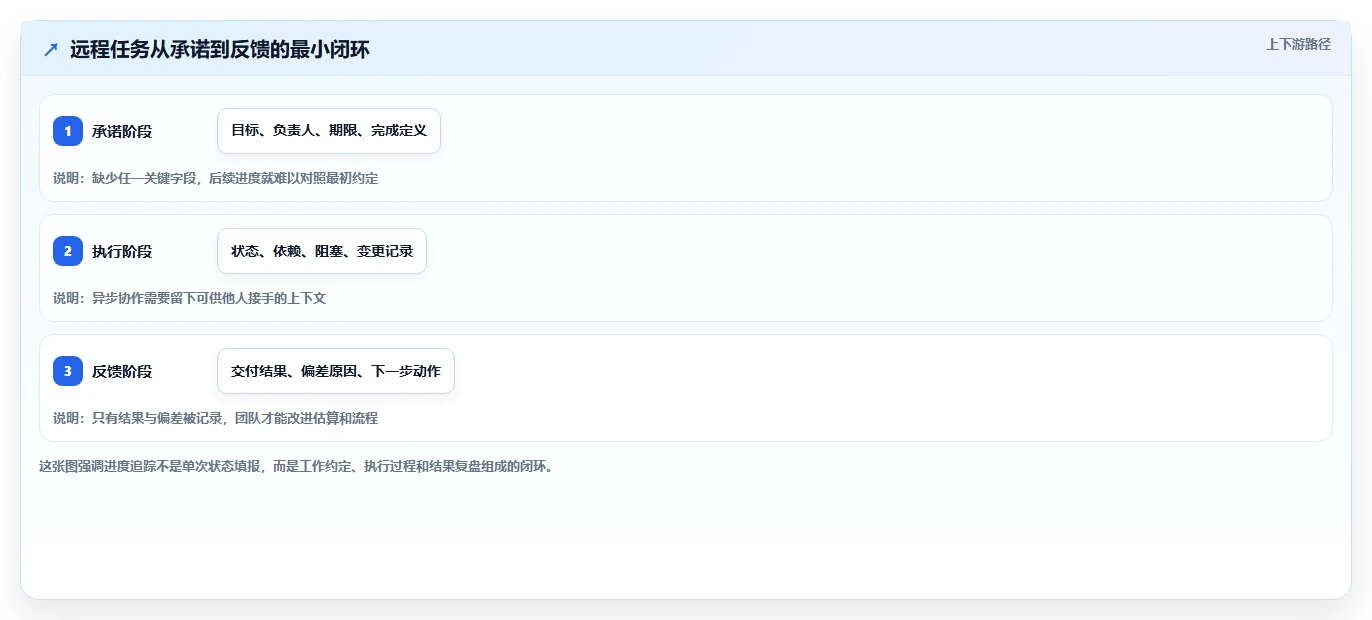This screenshot has height=620, width=1372.
Task: Click the title 远程任务从承诺到反馈的最小闭环
Action: 220,50
